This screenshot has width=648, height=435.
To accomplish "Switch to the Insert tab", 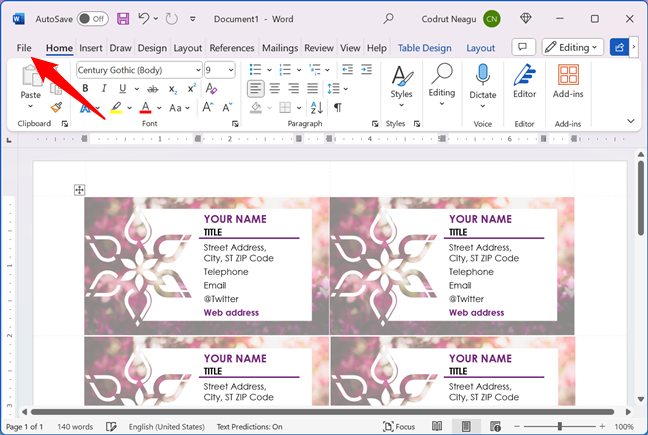I will coord(91,48).
